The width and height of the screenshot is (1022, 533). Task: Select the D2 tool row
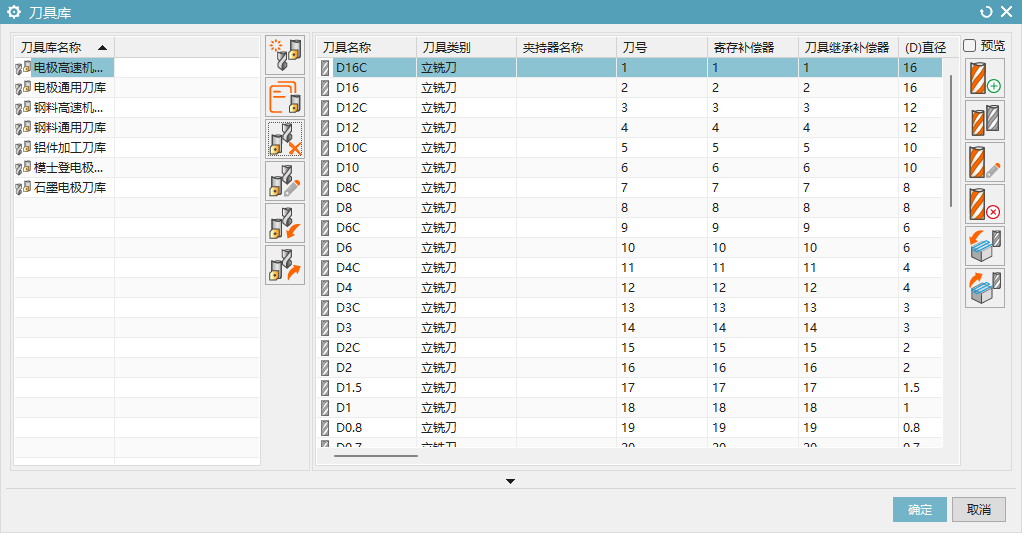pos(630,368)
